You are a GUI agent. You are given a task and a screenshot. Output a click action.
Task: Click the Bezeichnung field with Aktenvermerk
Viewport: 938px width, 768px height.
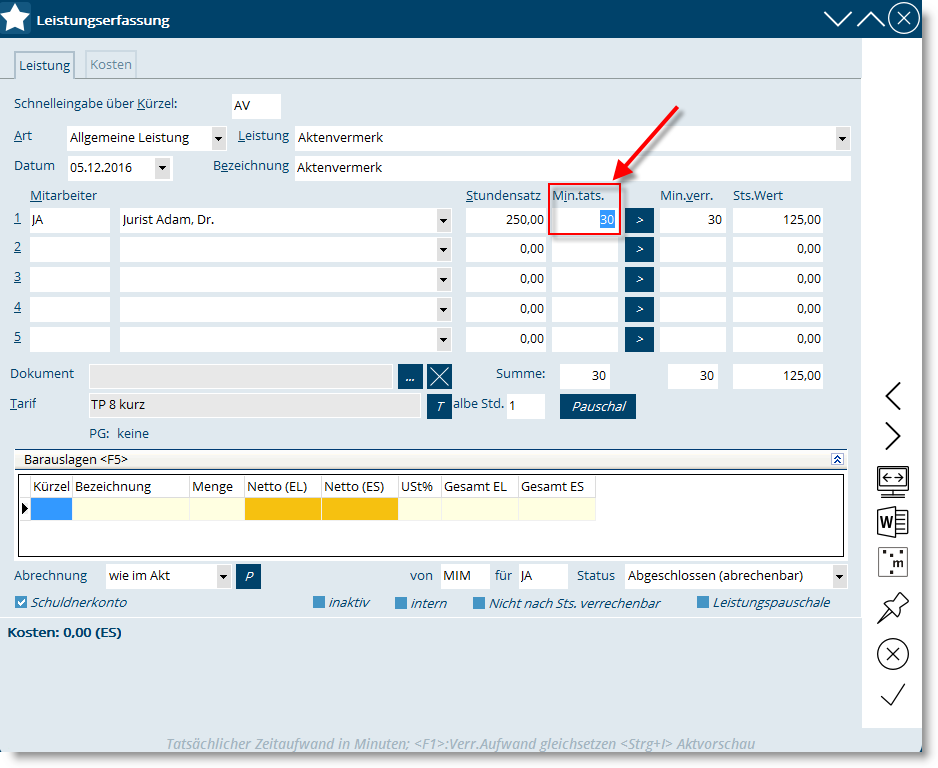click(x=572, y=168)
